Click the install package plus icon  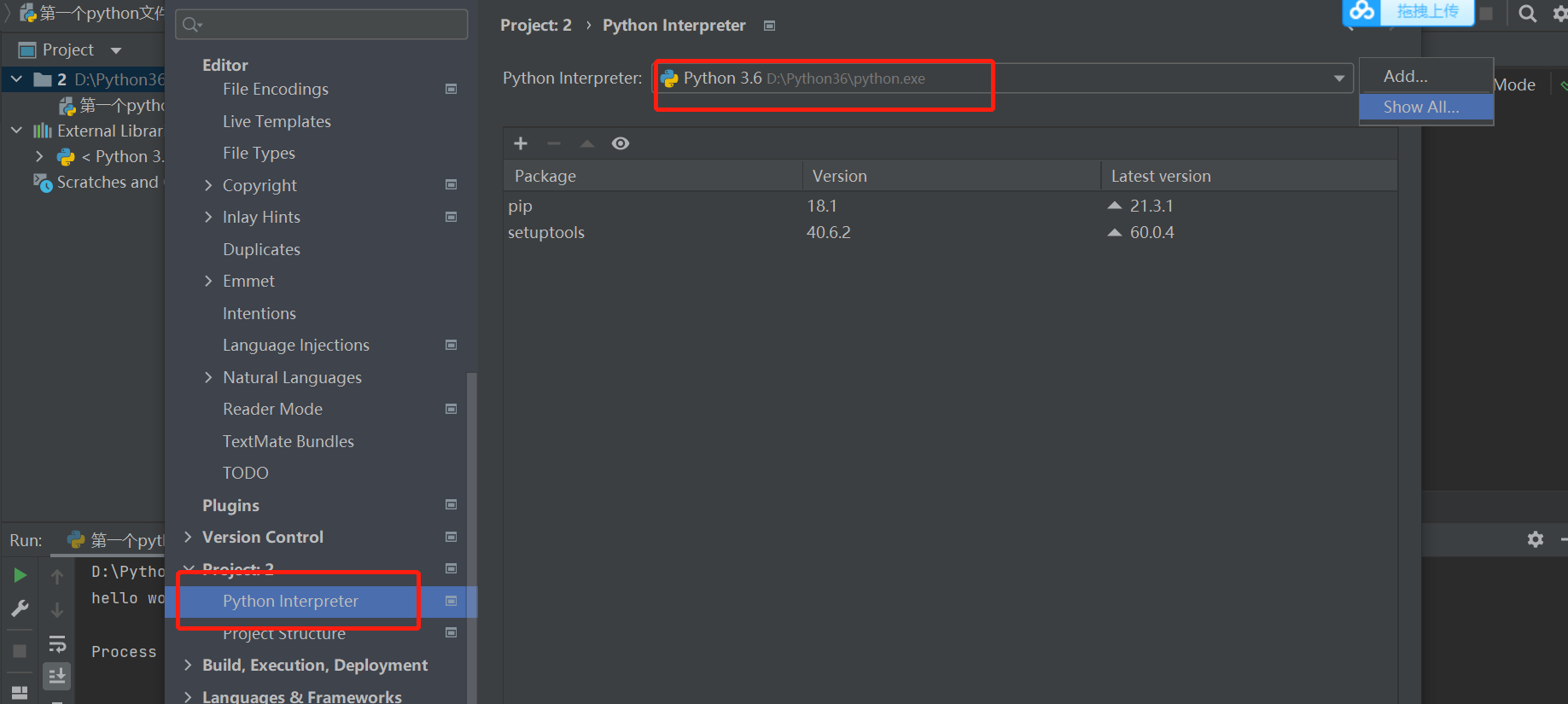(x=521, y=143)
